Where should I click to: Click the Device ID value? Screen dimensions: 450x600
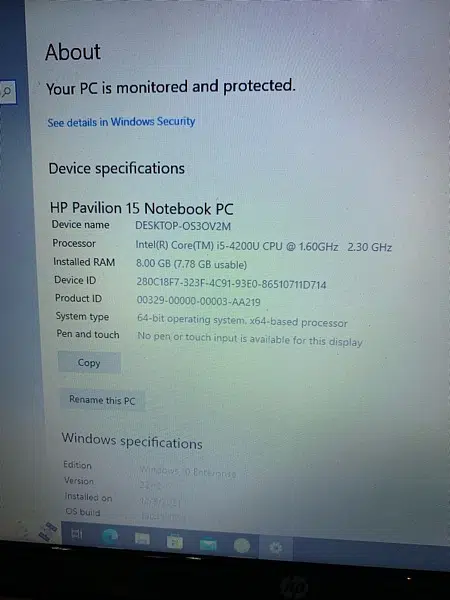pyautogui.click(x=231, y=284)
